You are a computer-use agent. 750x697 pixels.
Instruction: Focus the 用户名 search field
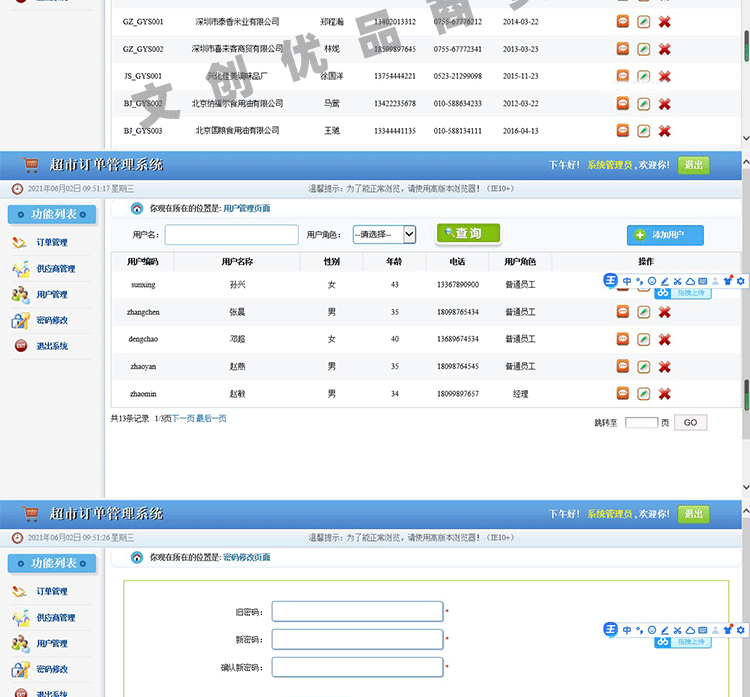[x=232, y=235]
